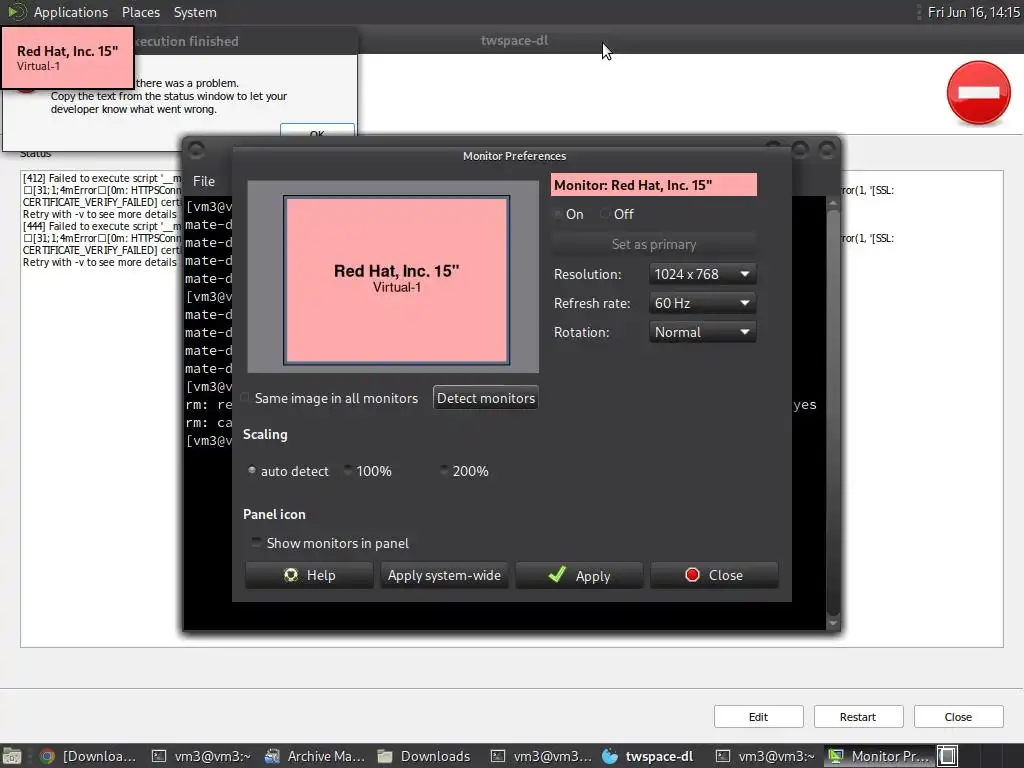This screenshot has height=768, width=1024.
Task: Toggle Same image in all monitors checkbox
Action: (x=246, y=398)
